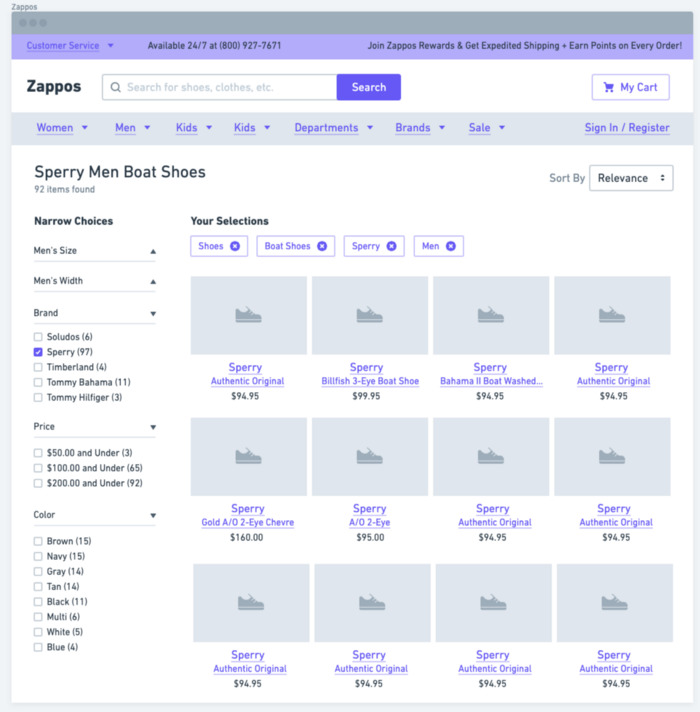Open the Bahama II Boat Washed thumbnail
The width and height of the screenshot is (700, 712).
coord(491,315)
